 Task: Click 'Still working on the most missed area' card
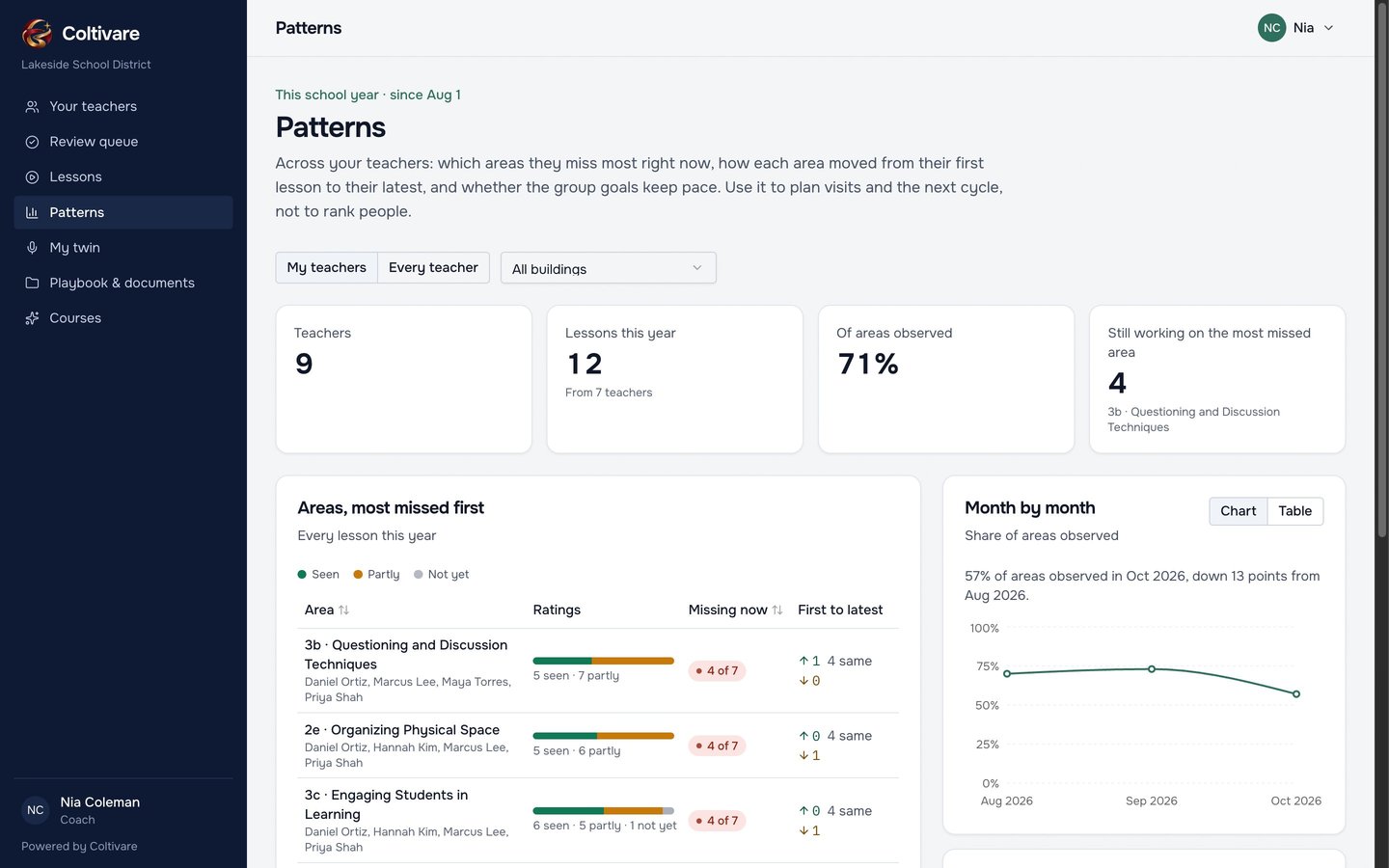(x=1217, y=379)
